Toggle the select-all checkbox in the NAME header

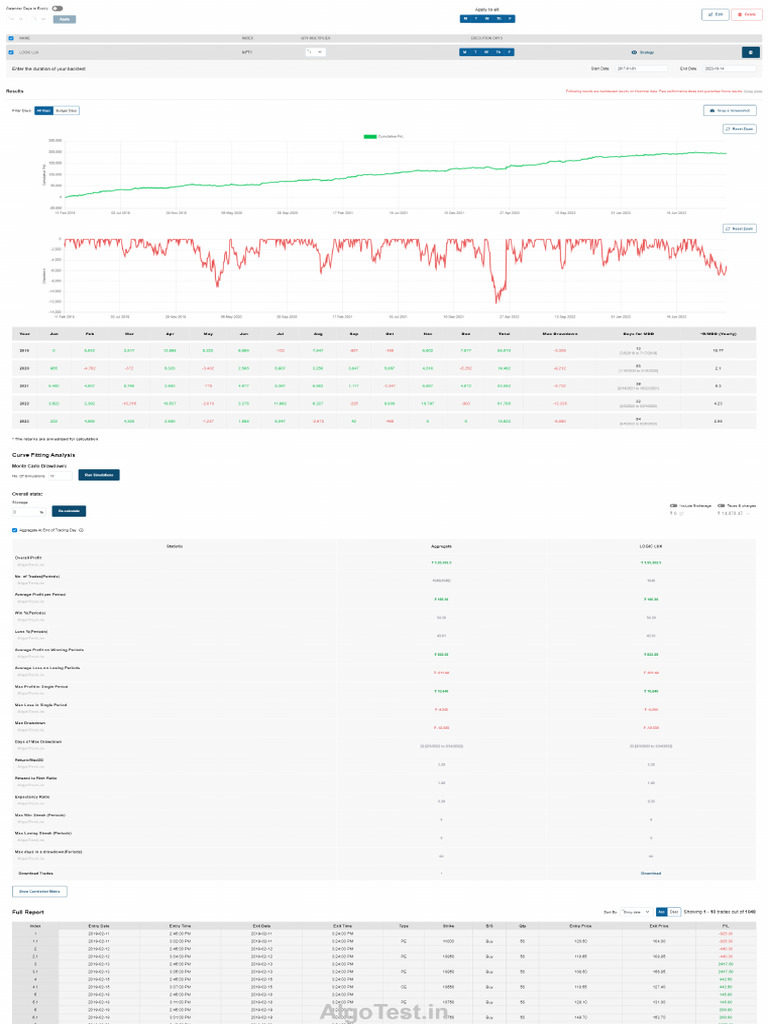(x=11, y=38)
